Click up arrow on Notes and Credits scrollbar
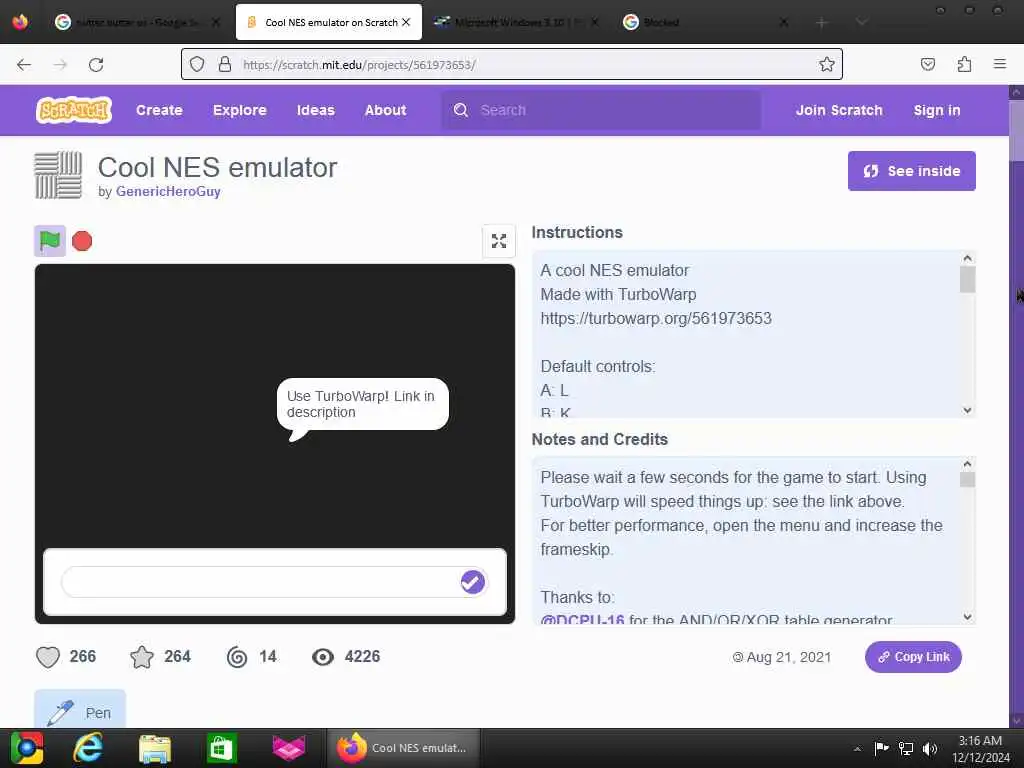The image size is (1024, 768). coord(967,464)
